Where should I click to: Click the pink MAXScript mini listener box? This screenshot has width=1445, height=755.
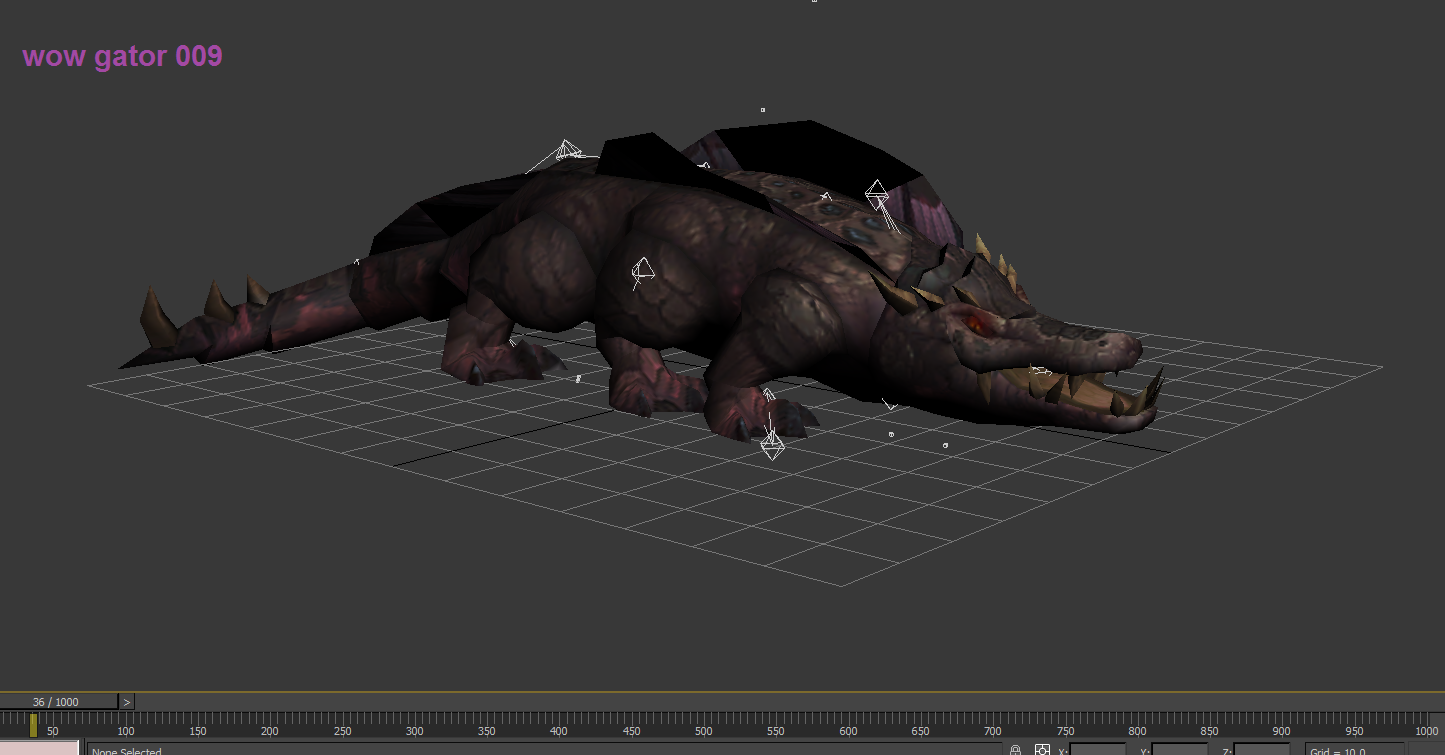[39, 748]
